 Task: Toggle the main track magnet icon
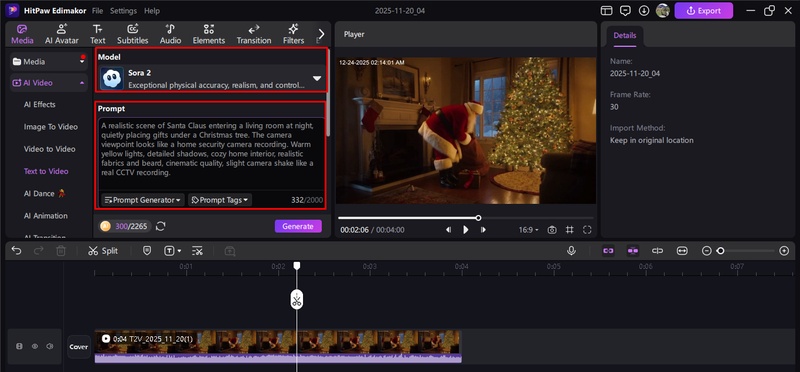coord(608,251)
